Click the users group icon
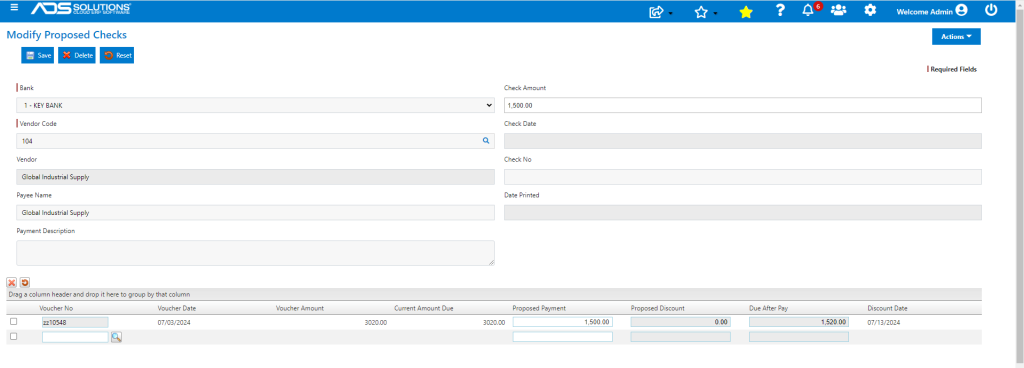This screenshot has height=368, width=1024. click(x=839, y=10)
